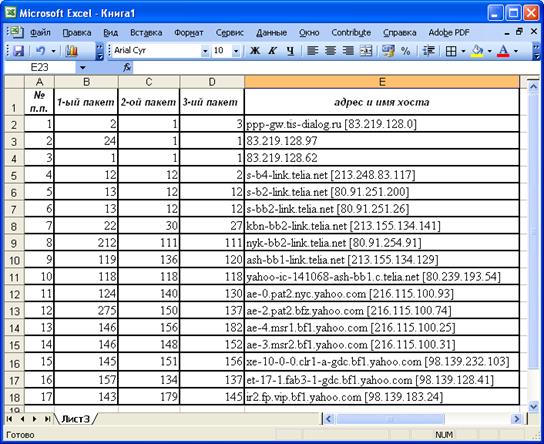The image size is (544, 444).
Task: Open the Adobe PDF menu
Action: [x=449, y=33]
